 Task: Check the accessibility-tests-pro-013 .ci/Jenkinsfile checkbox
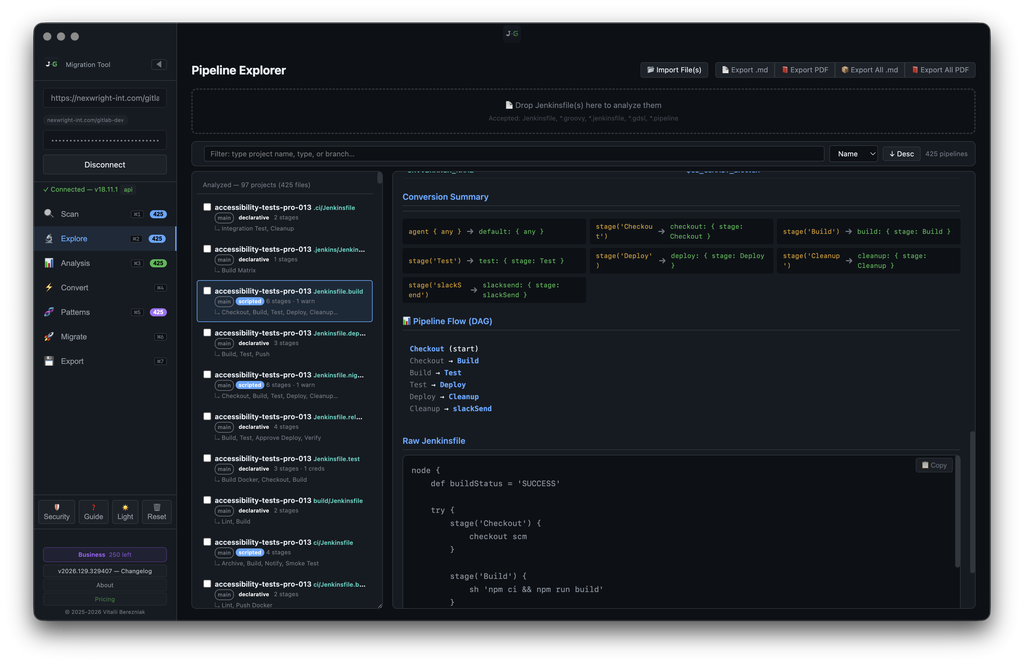click(207, 207)
